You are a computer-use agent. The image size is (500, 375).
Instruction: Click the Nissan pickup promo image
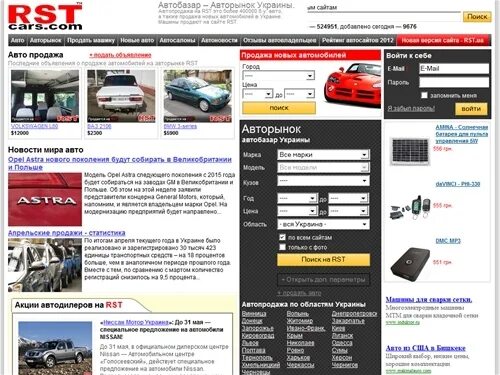(55, 348)
